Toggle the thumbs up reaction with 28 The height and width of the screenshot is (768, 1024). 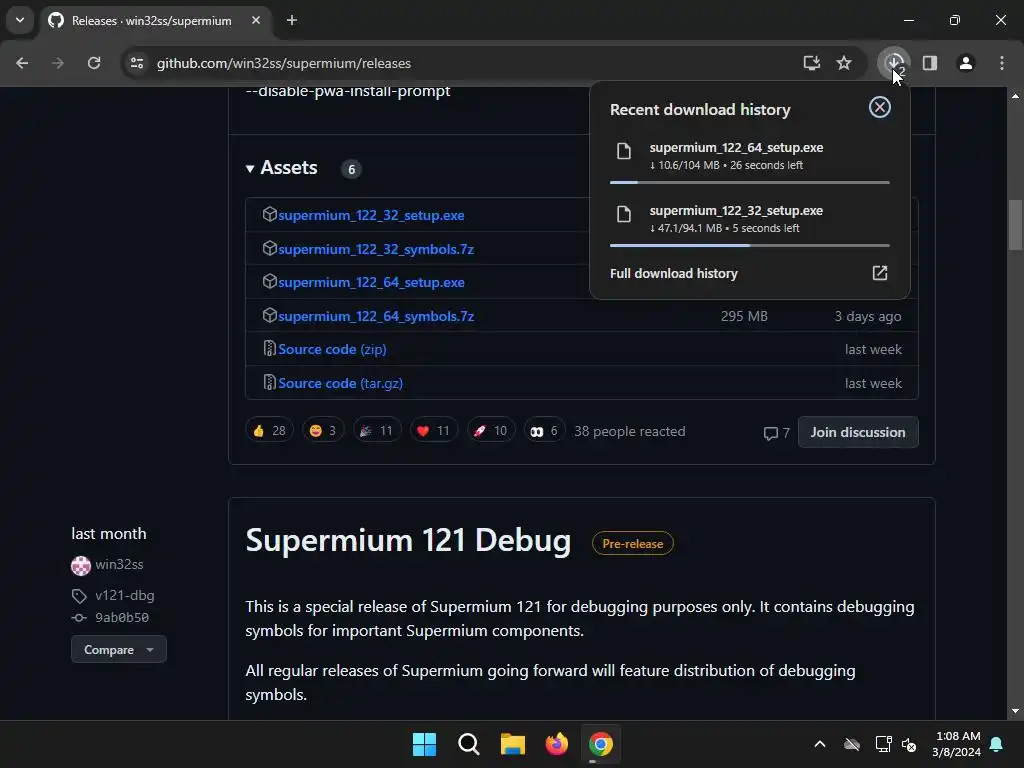tap(269, 430)
